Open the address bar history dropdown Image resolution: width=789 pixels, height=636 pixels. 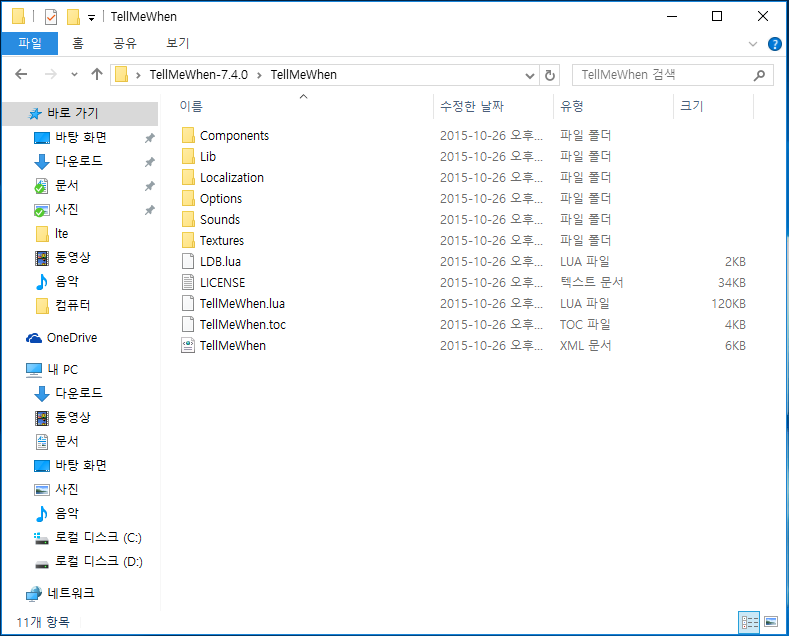coord(529,75)
